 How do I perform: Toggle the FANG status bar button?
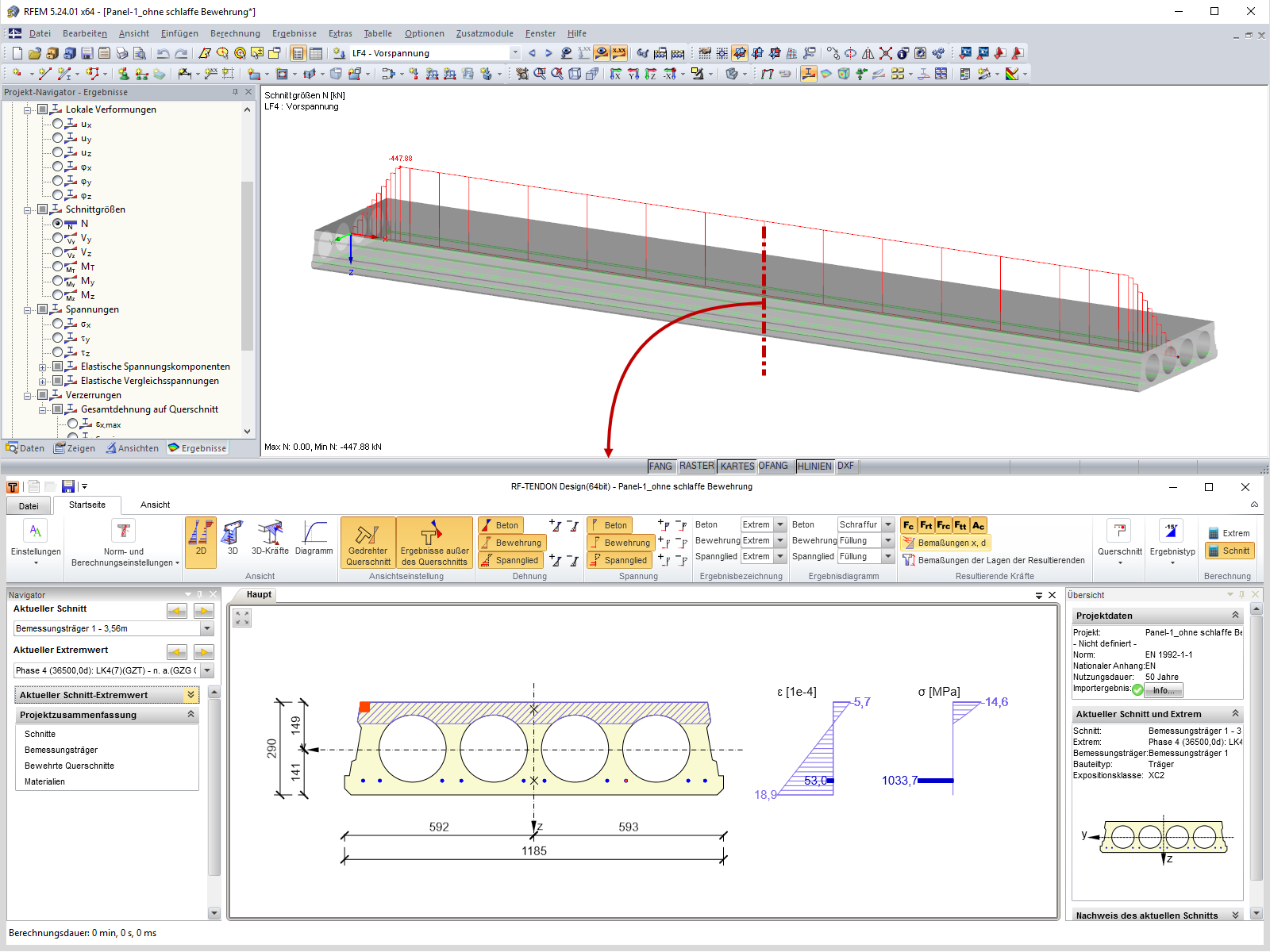point(660,466)
